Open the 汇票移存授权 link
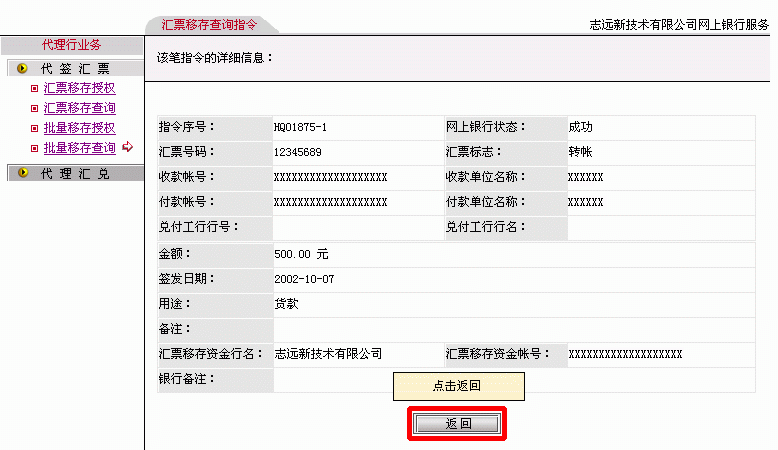This screenshot has width=778, height=450. point(79,88)
